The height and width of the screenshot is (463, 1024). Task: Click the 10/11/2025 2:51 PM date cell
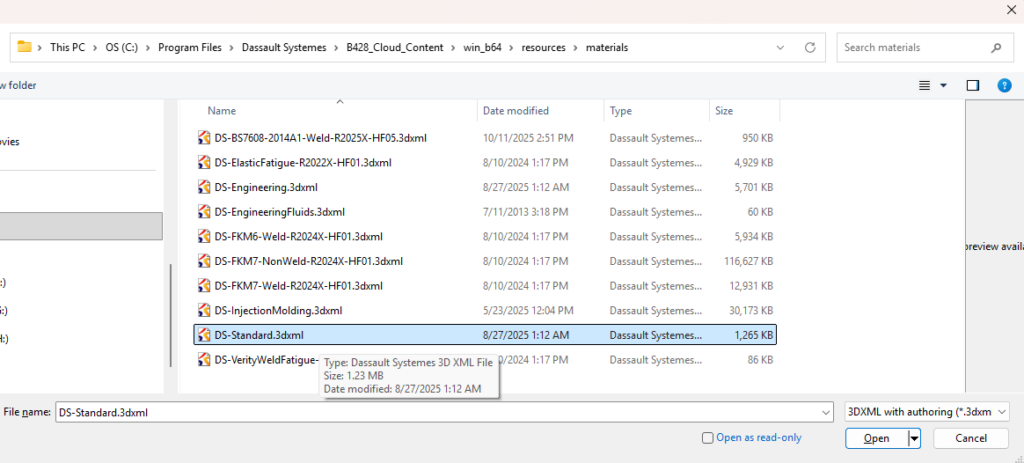(x=528, y=138)
